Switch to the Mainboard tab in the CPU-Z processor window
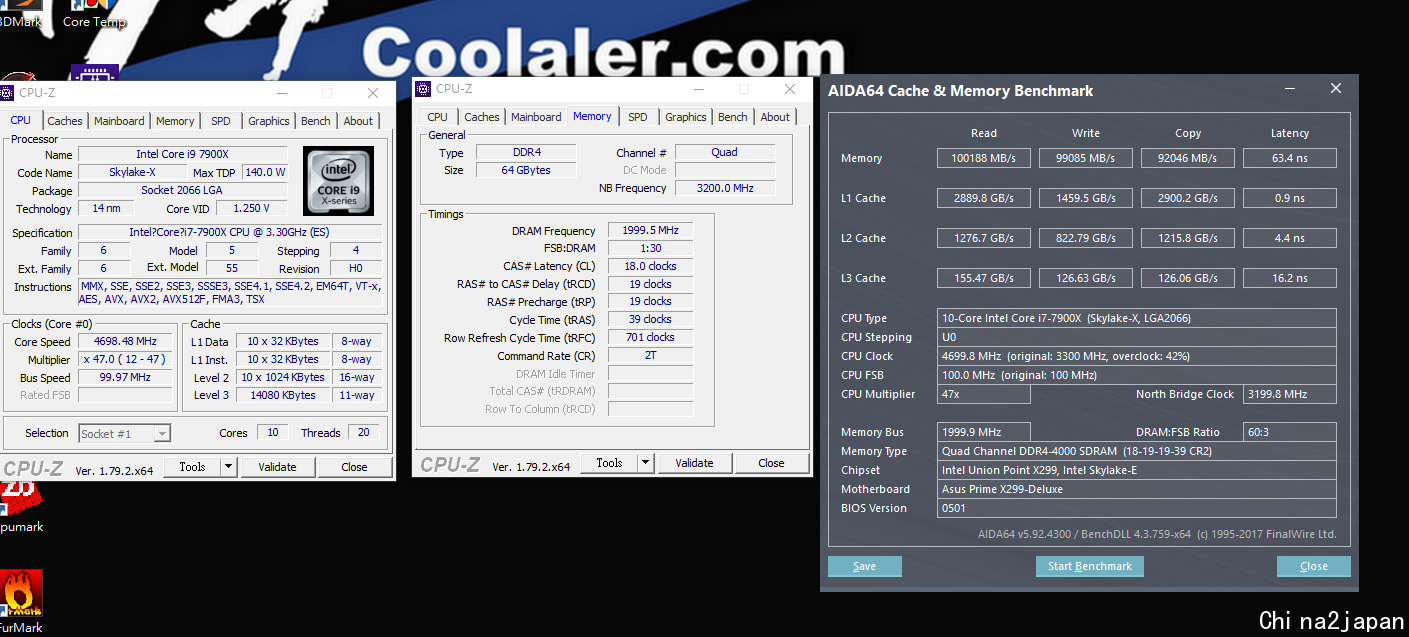Image resolution: width=1409 pixels, height=637 pixels. pos(119,121)
